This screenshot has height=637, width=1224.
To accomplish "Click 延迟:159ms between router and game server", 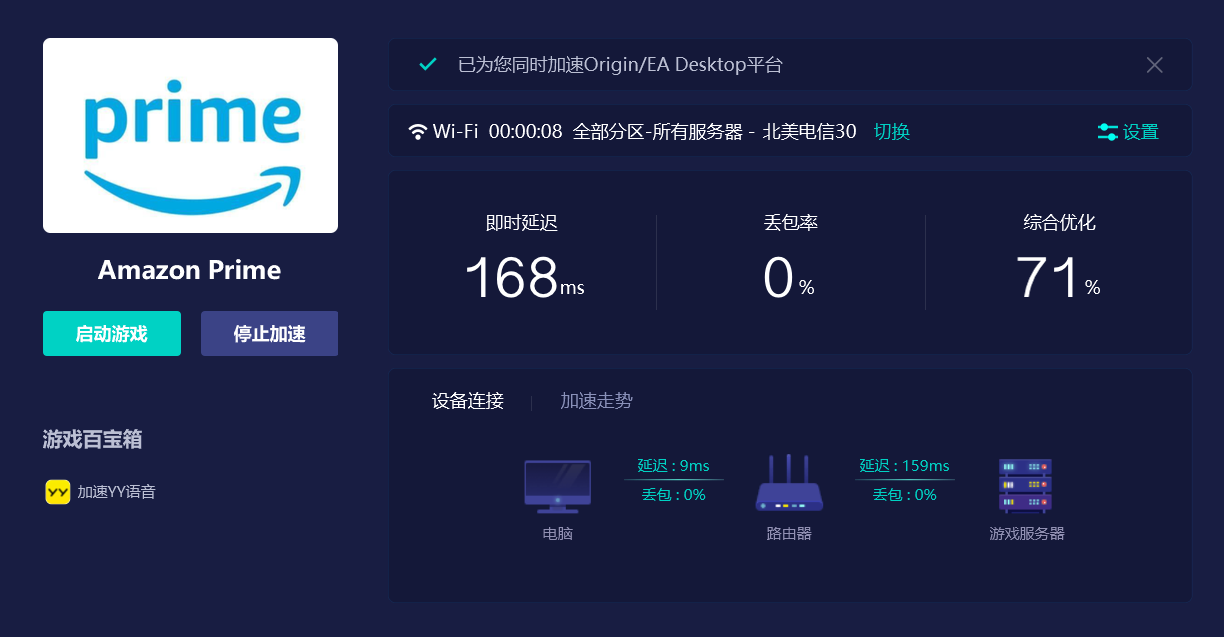I will click(904, 466).
